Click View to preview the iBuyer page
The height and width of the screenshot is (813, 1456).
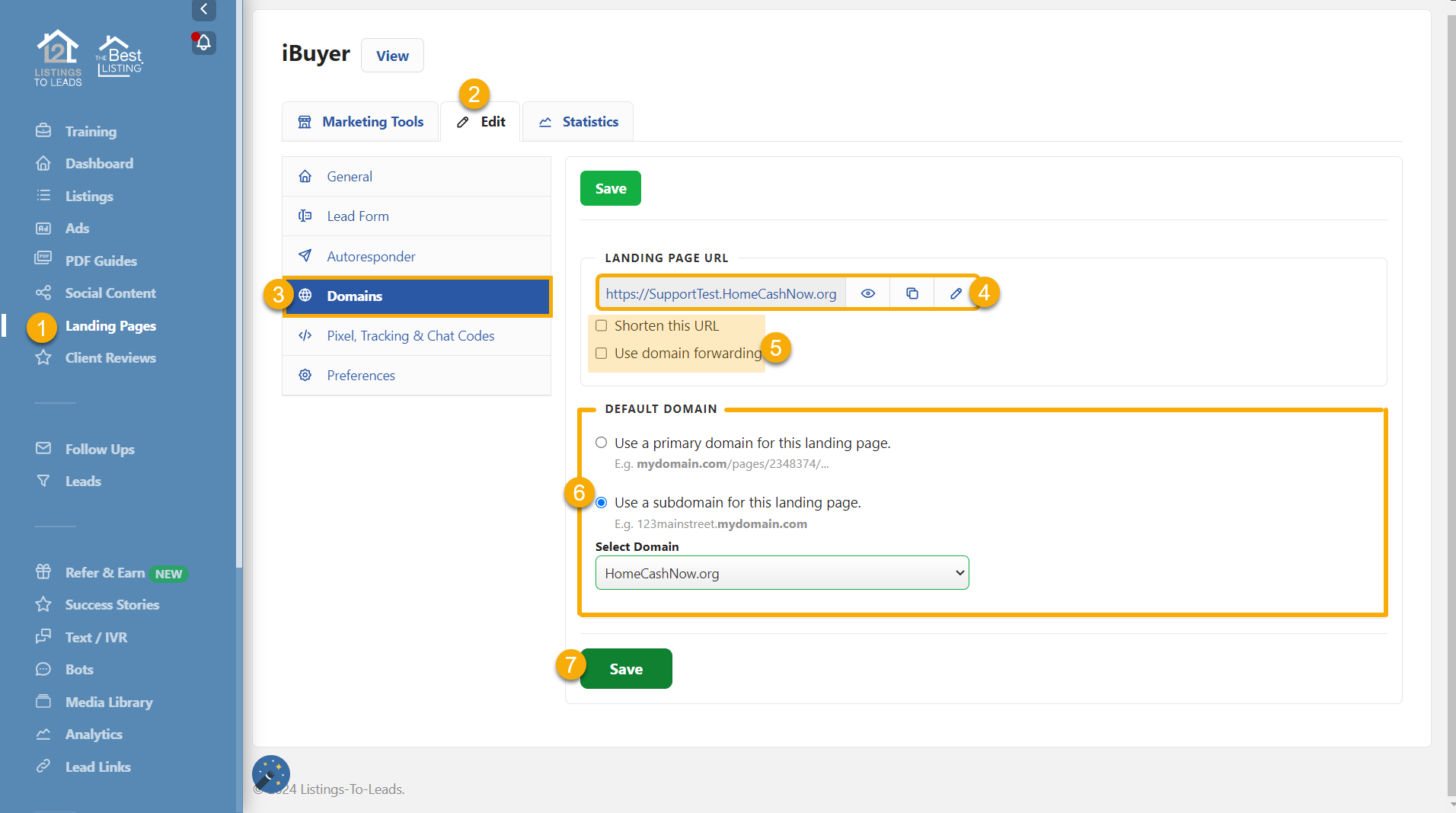point(391,55)
